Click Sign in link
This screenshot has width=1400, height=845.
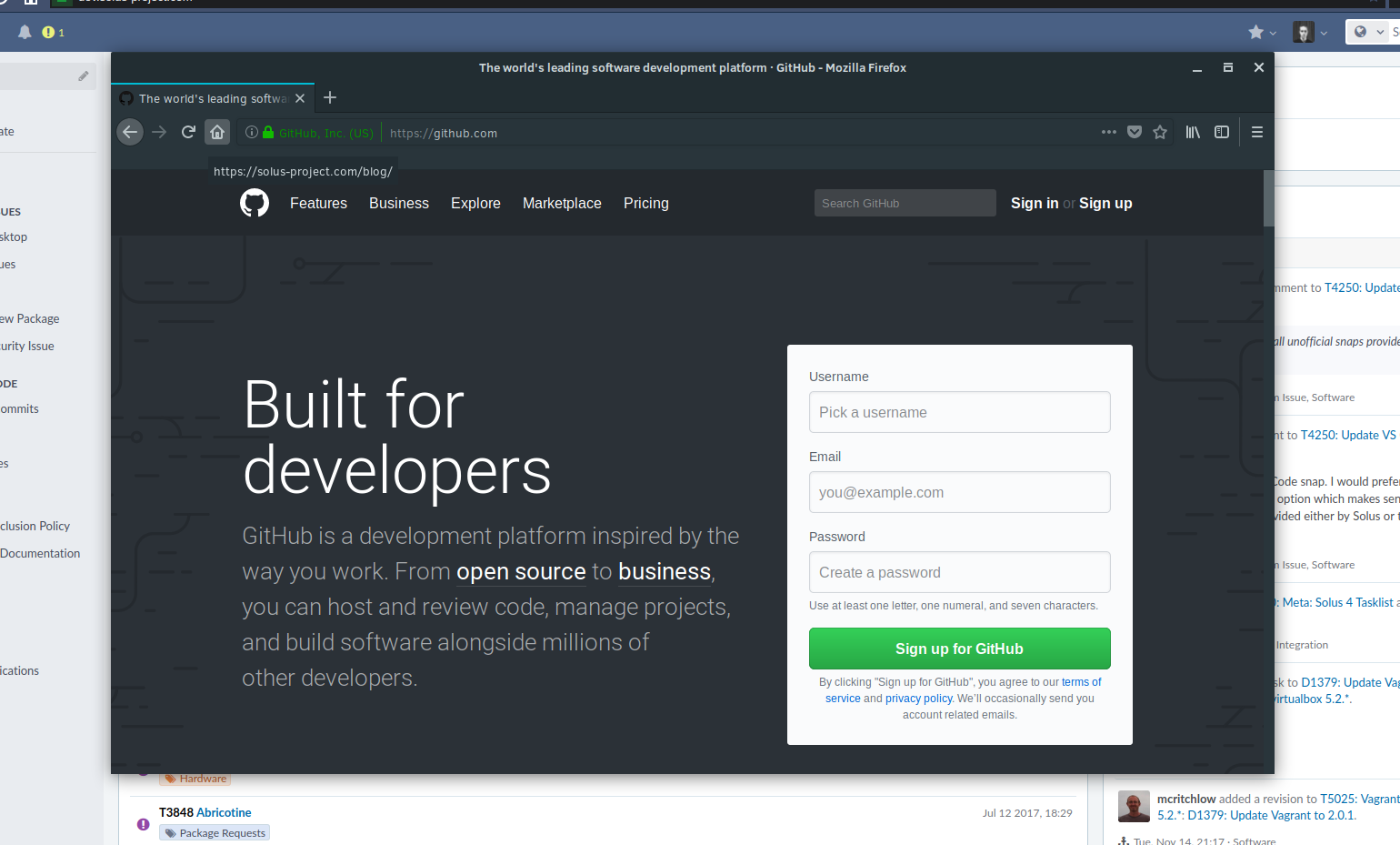(x=1035, y=203)
